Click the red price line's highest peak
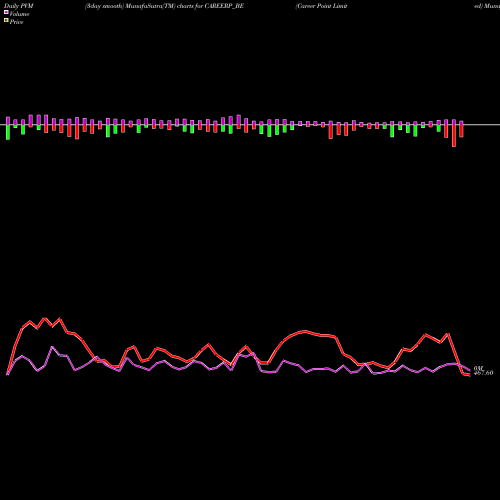This screenshot has width=500, height=500. click(x=44, y=318)
